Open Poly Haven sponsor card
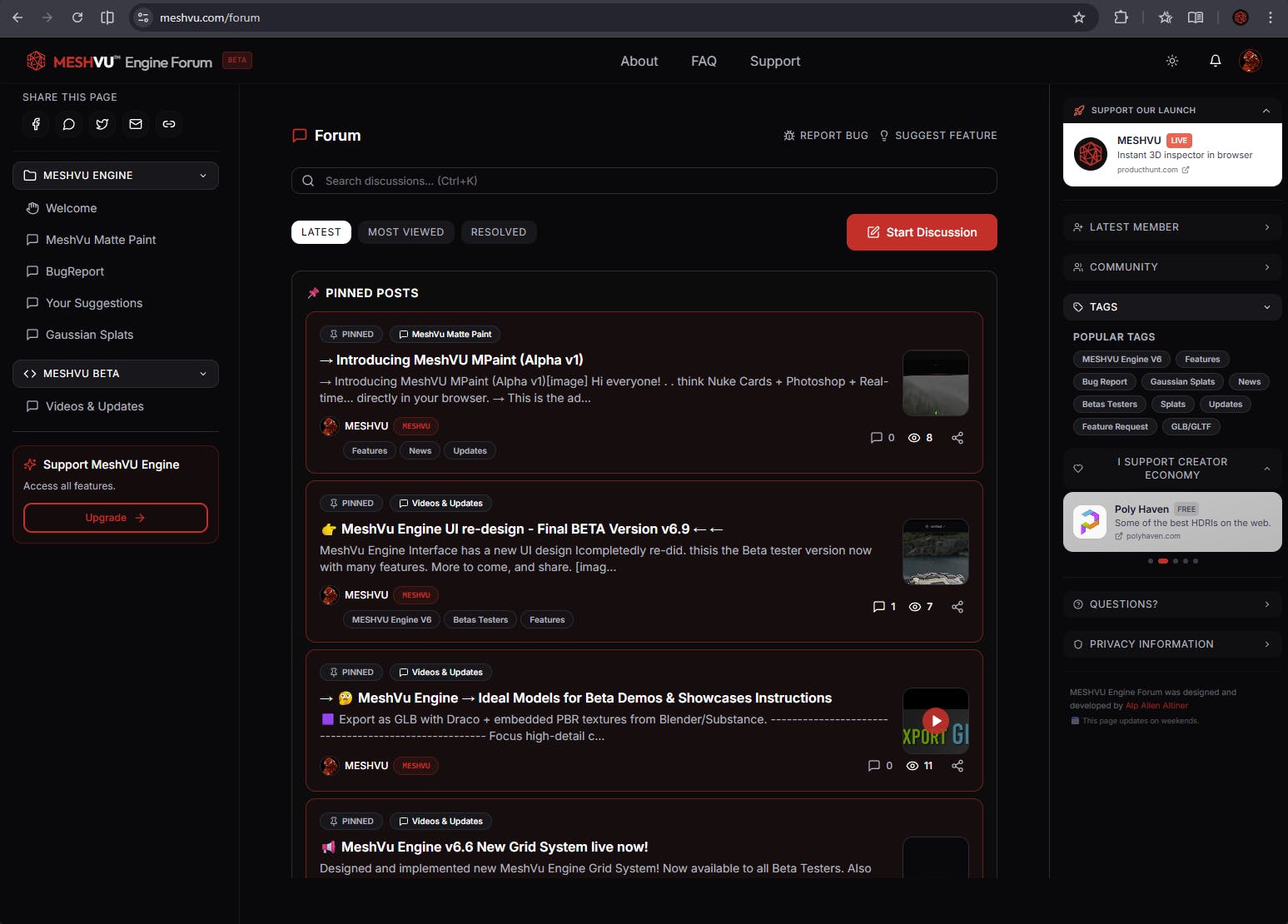The image size is (1288, 924). [1172, 522]
